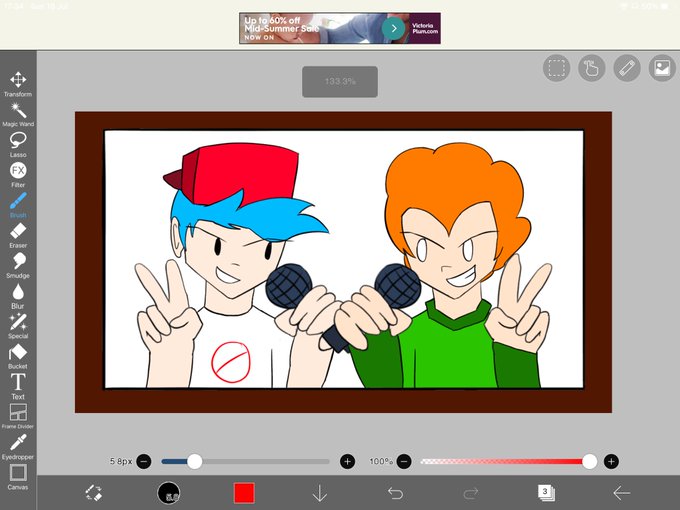This screenshot has height=510, width=680.
Task: Select the Bucket fill tool
Action: pyautogui.click(x=18, y=356)
